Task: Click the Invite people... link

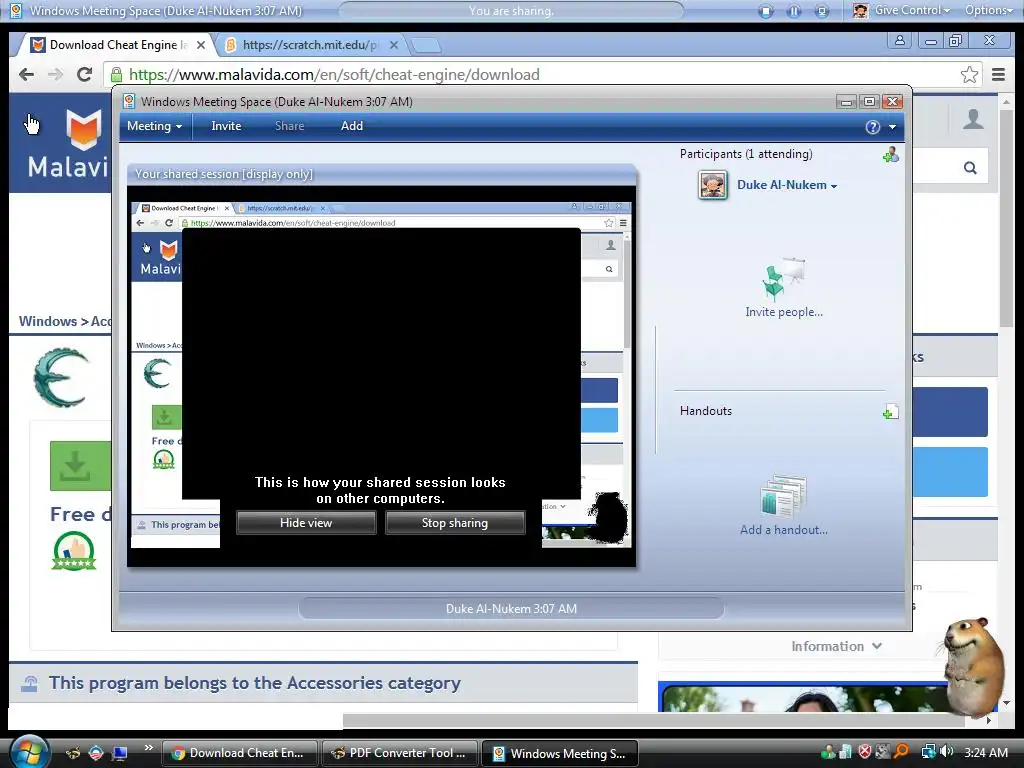Action: coord(784,312)
